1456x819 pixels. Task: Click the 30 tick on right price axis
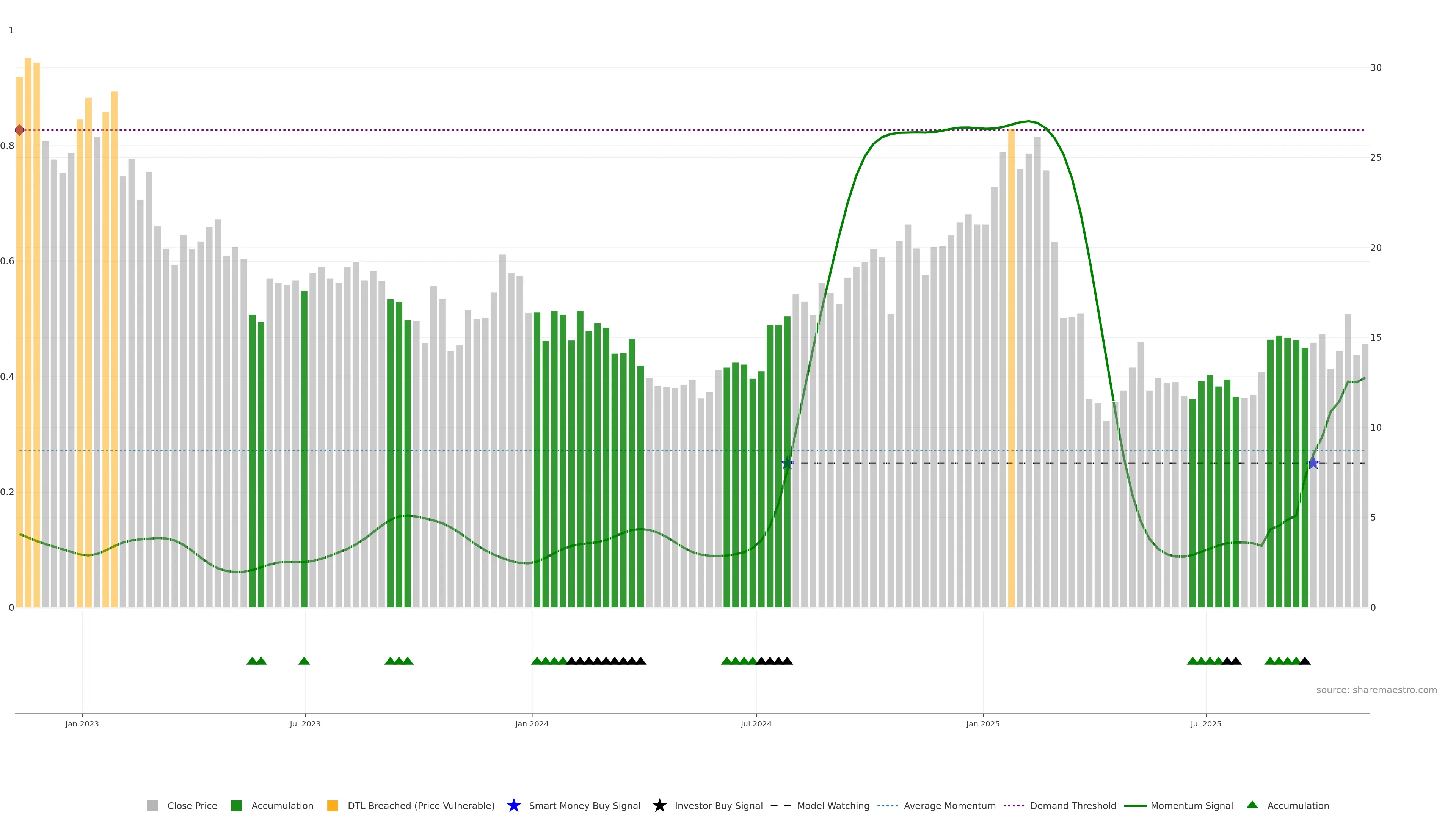[x=1376, y=68]
